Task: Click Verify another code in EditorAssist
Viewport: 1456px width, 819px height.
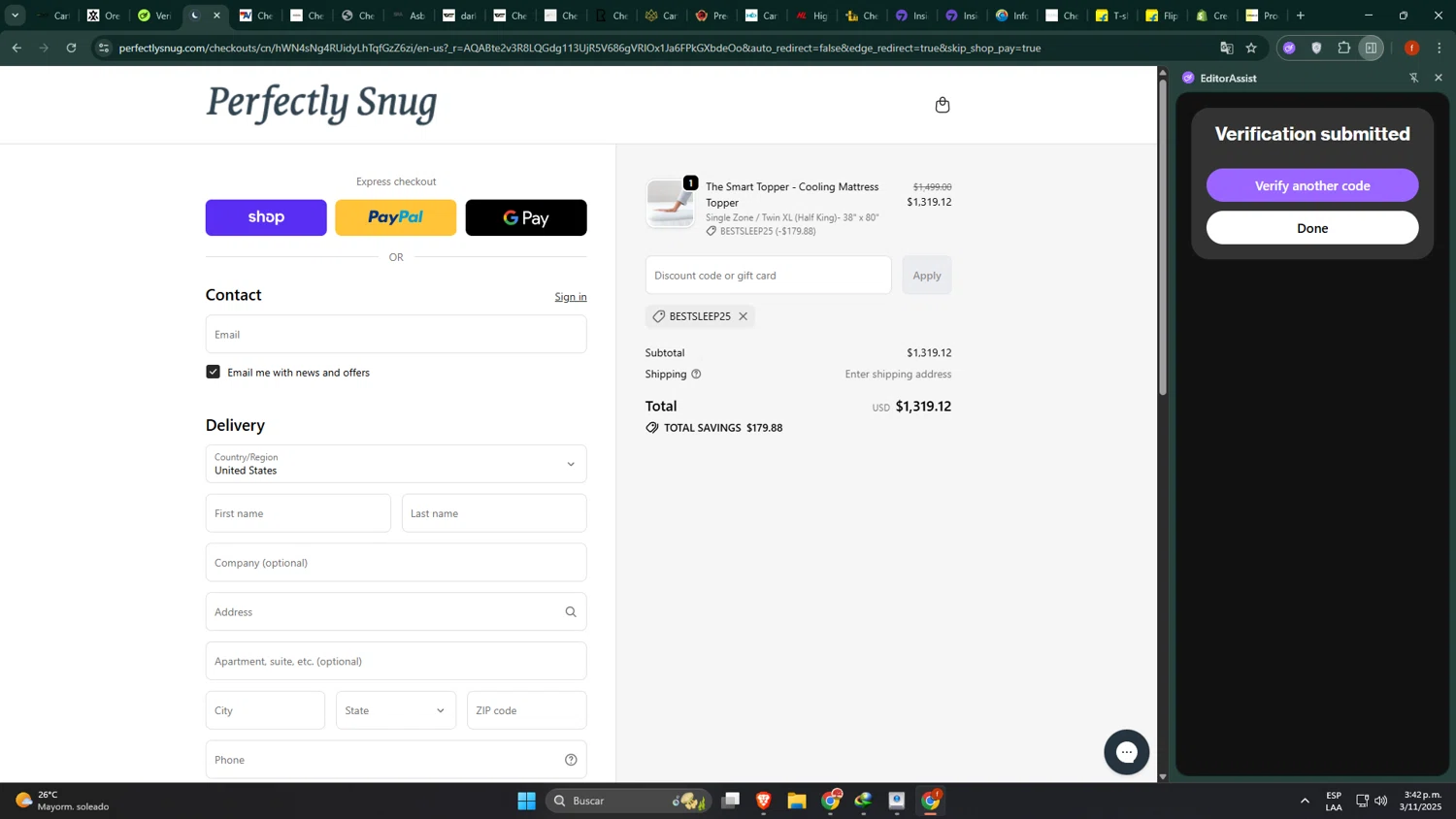Action: (x=1312, y=185)
